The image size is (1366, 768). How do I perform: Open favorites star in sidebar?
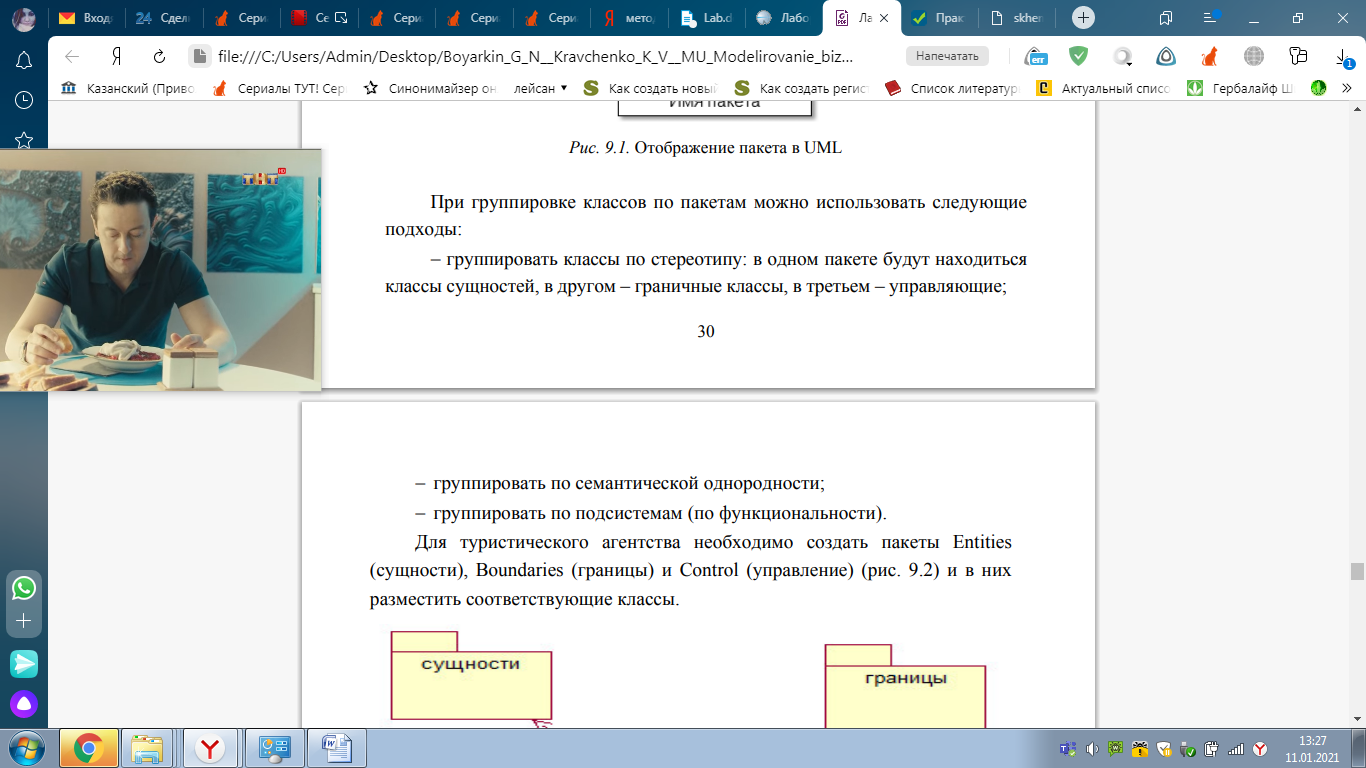(x=24, y=139)
